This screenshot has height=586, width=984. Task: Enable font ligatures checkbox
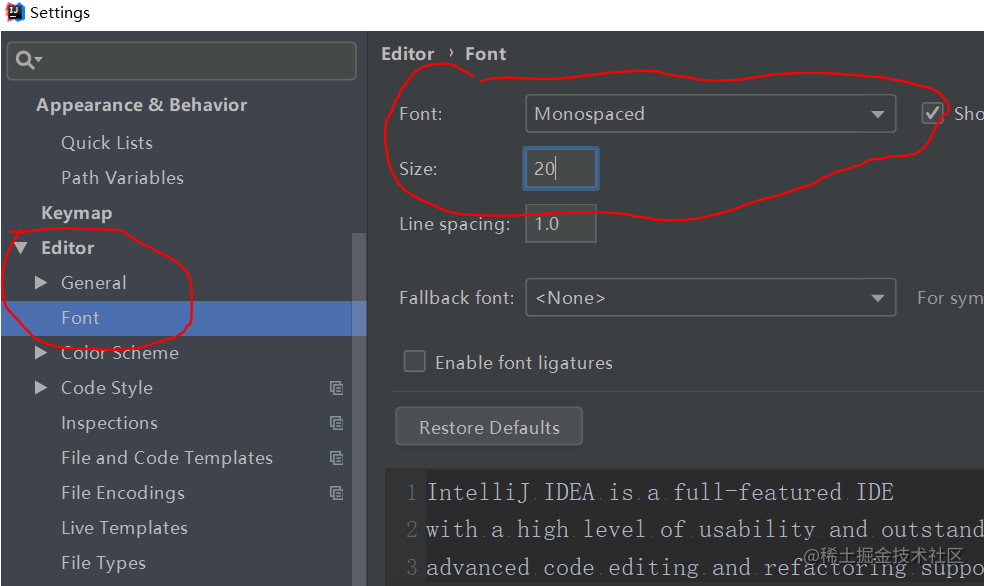click(x=414, y=362)
